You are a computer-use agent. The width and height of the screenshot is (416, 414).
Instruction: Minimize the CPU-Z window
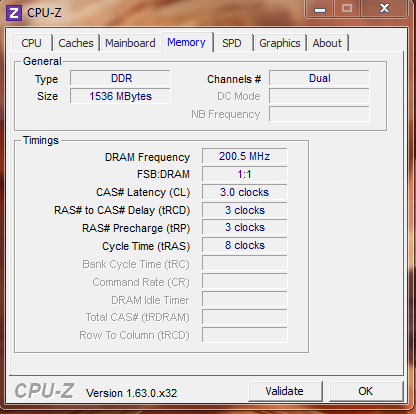tap(320, 9)
